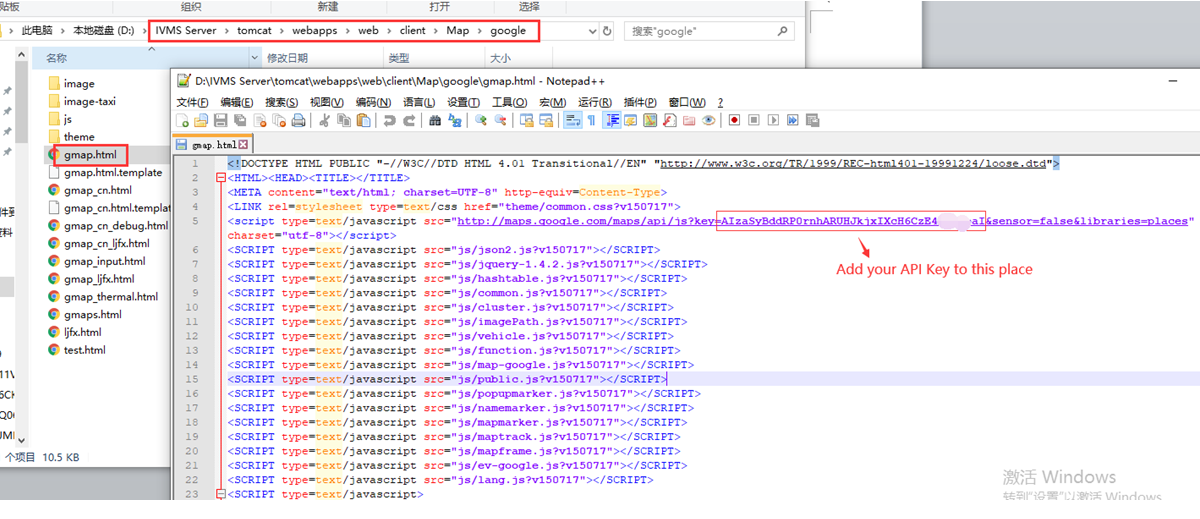The height and width of the screenshot is (519, 1200).
Task: Select gmap_cn_debug.html in Explorer
Action: (x=113, y=226)
